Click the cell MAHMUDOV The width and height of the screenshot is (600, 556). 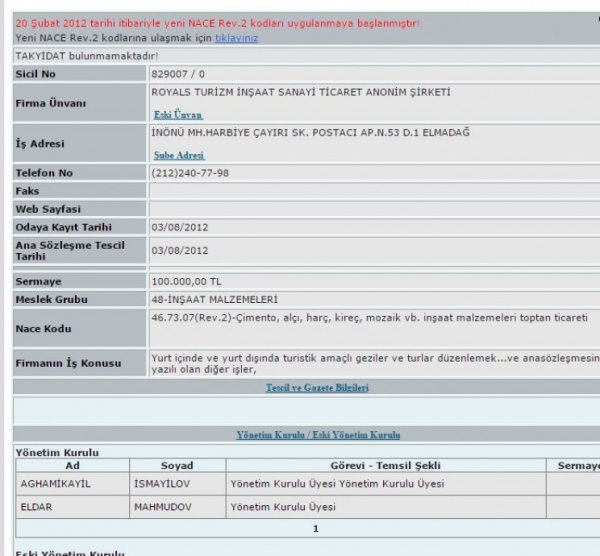[163, 507]
